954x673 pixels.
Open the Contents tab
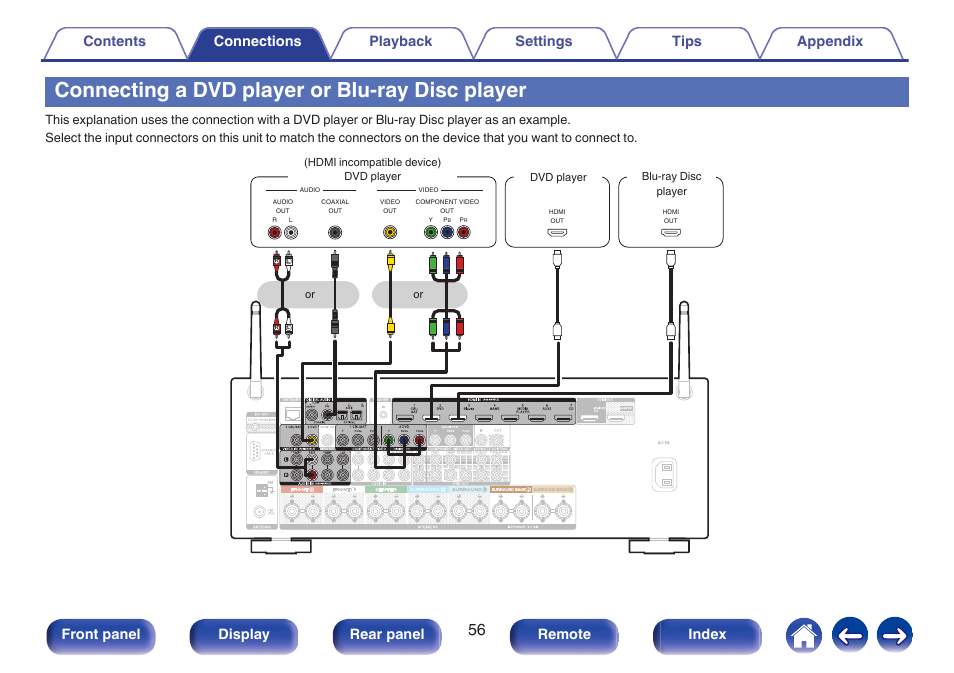pyautogui.click(x=114, y=42)
